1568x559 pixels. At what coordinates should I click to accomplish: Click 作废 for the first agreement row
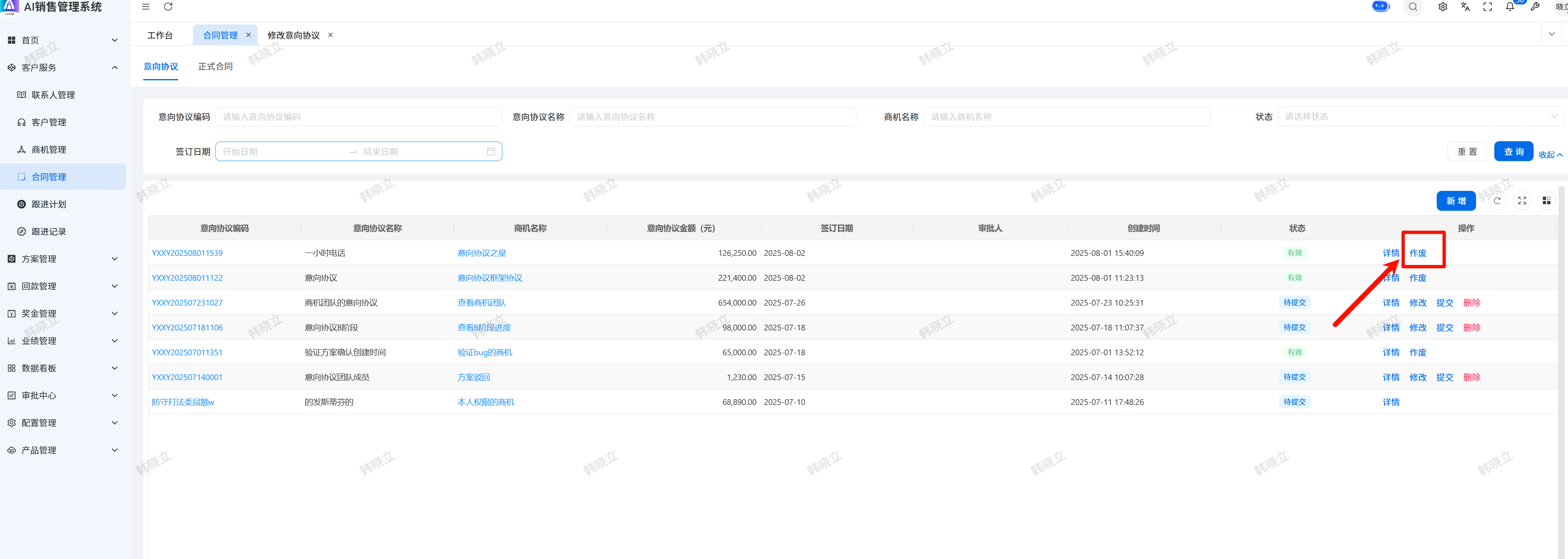1418,253
